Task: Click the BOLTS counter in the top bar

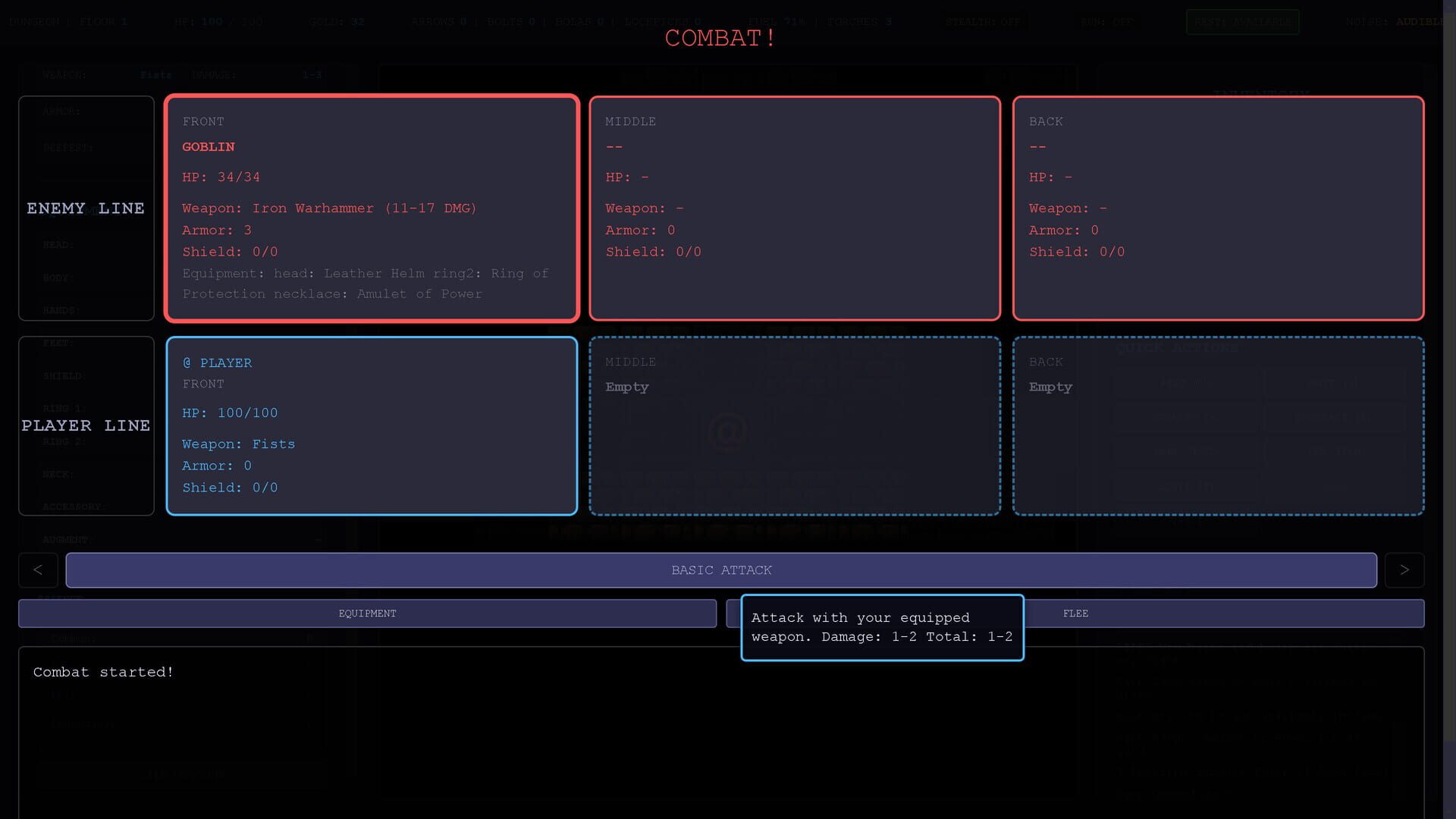Action: click(510, 21)
